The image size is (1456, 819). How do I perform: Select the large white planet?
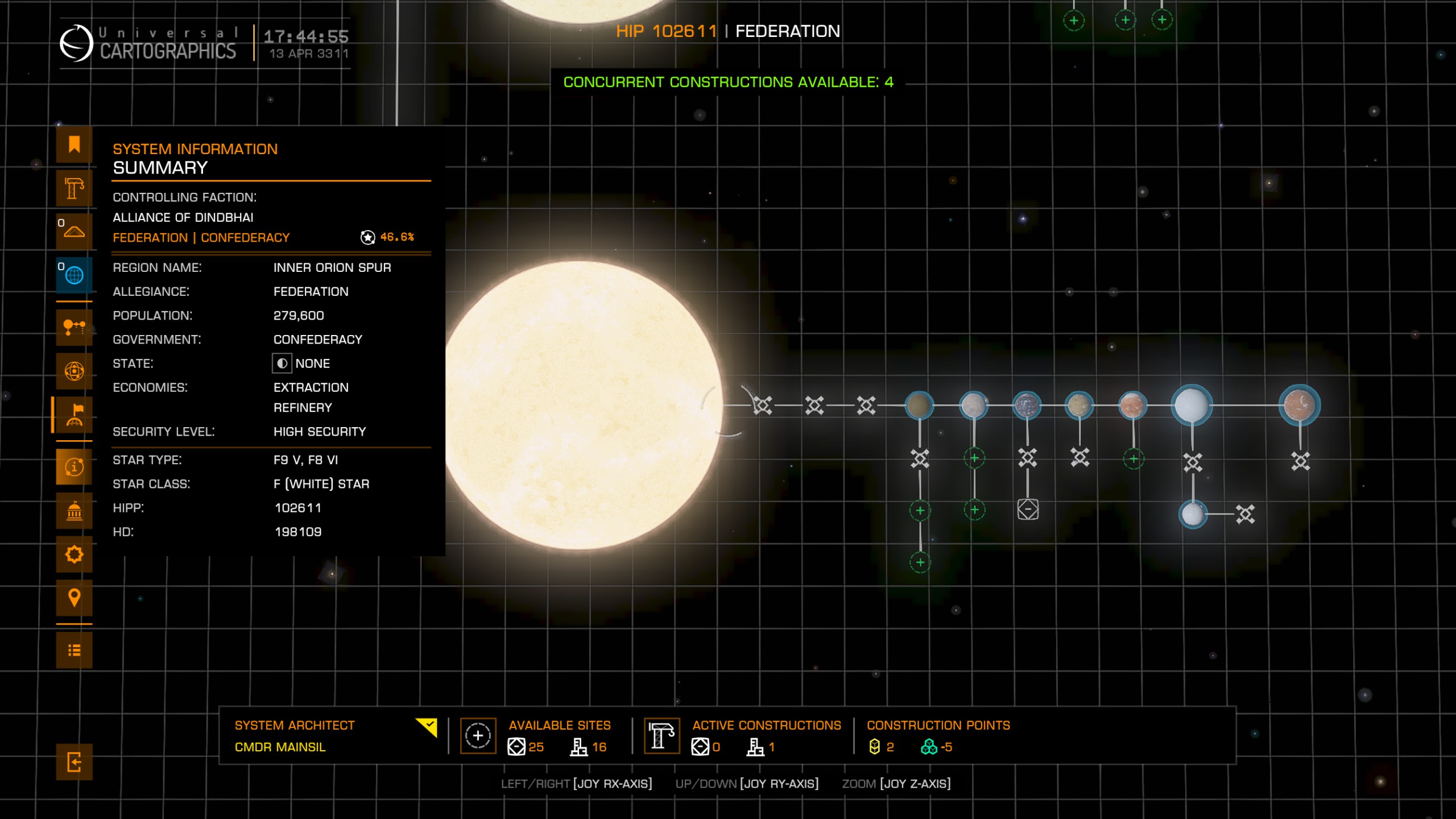1191,406
